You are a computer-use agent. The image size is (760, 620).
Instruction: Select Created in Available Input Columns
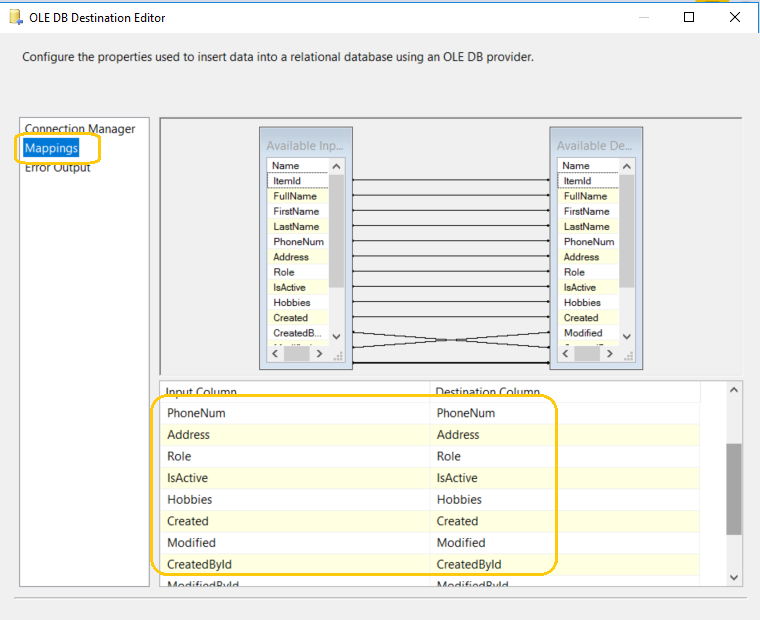tap(298, 318)
